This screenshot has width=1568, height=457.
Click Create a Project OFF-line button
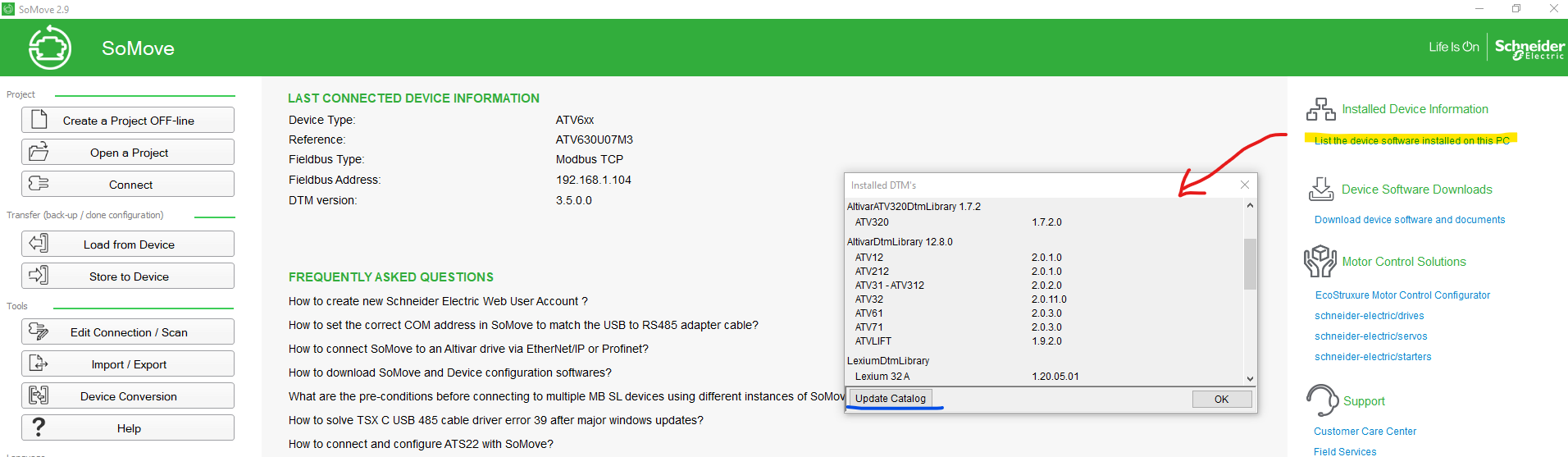[128, 120]
